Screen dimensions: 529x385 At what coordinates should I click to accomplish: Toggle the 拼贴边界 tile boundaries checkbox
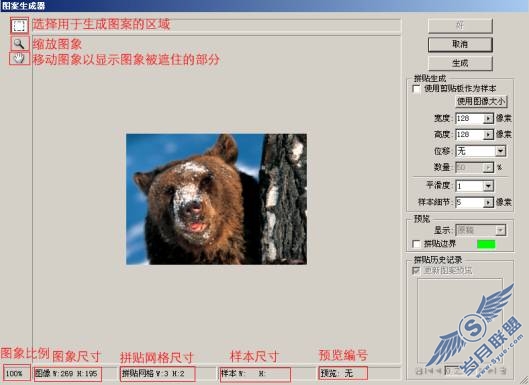pyautogui.click(x=417, y=244)
